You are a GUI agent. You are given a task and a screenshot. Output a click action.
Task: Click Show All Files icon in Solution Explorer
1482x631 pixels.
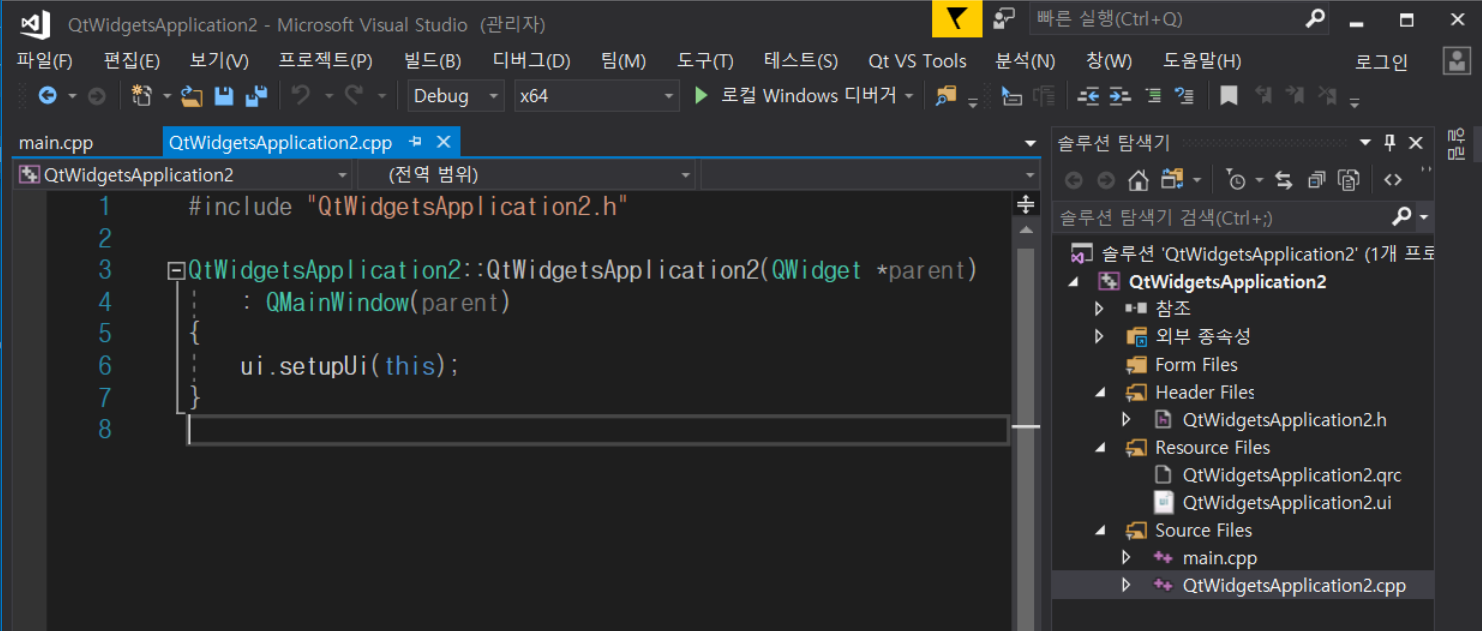1349,180
